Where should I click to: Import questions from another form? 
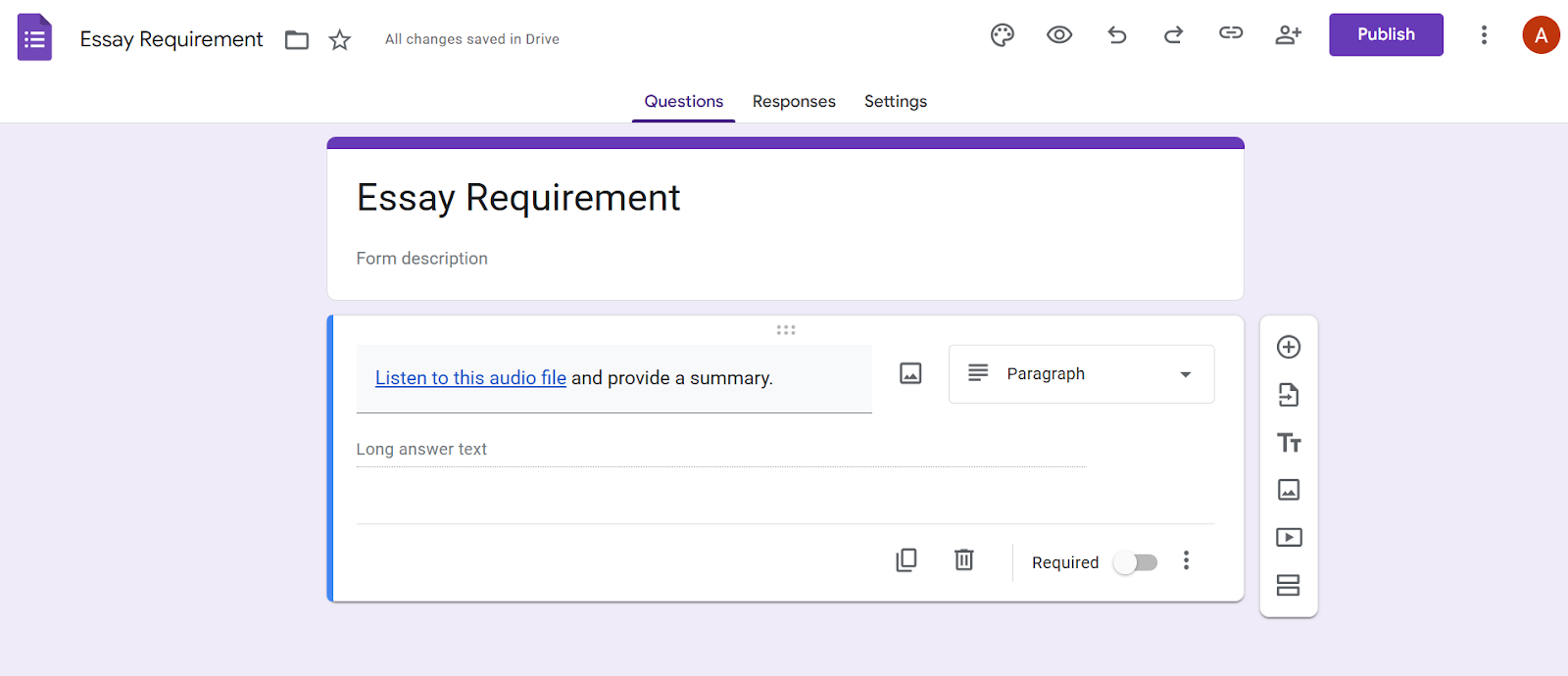click(x=1289, y=395)
